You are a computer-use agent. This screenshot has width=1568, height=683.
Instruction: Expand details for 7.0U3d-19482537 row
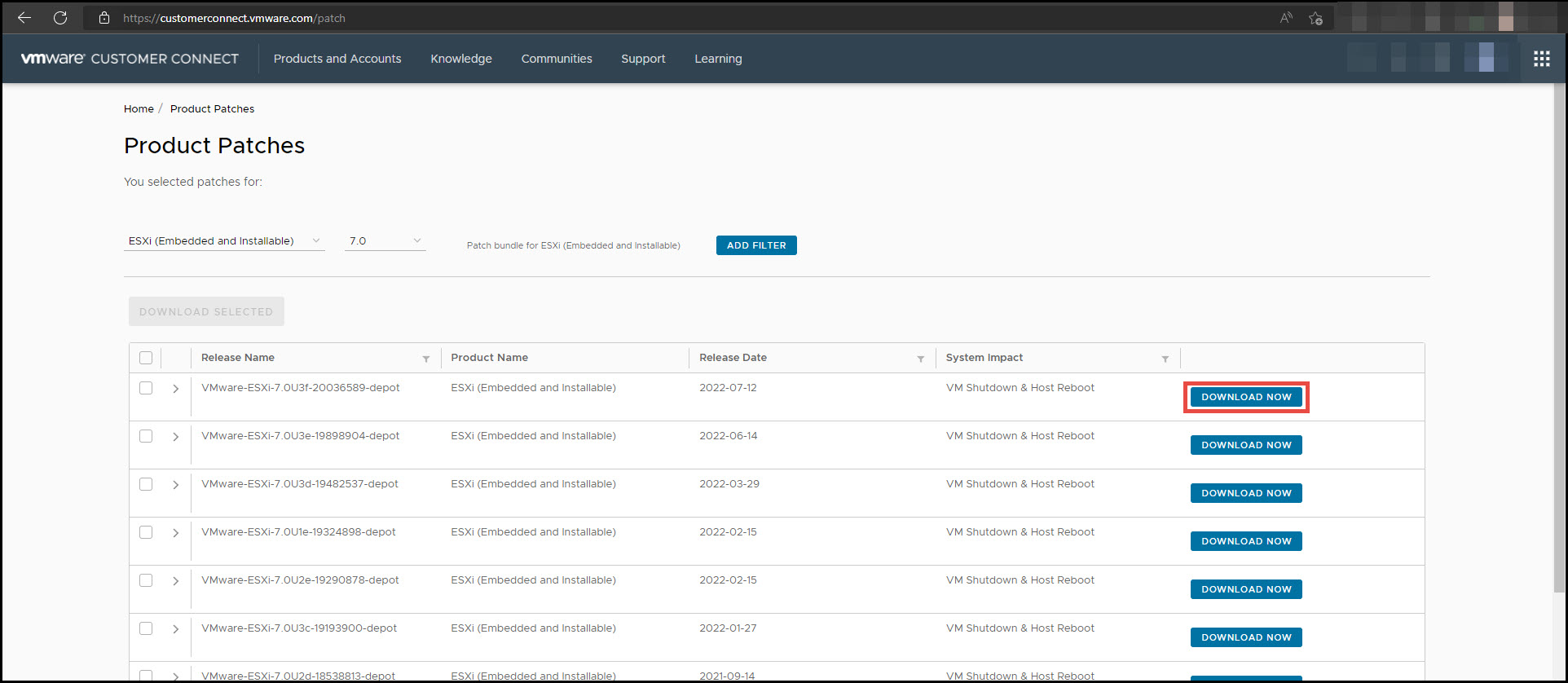175,485
